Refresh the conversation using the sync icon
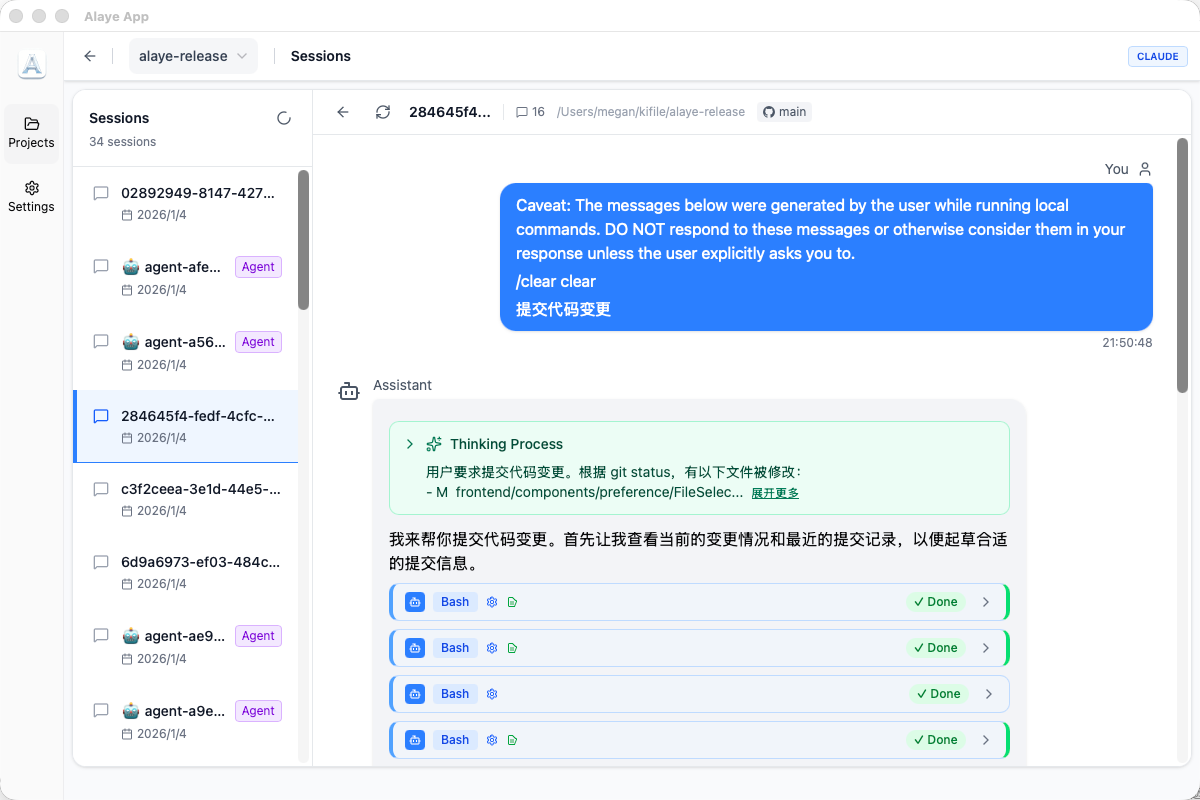Screen dimensions: 1200x800 tap(383, 112)
